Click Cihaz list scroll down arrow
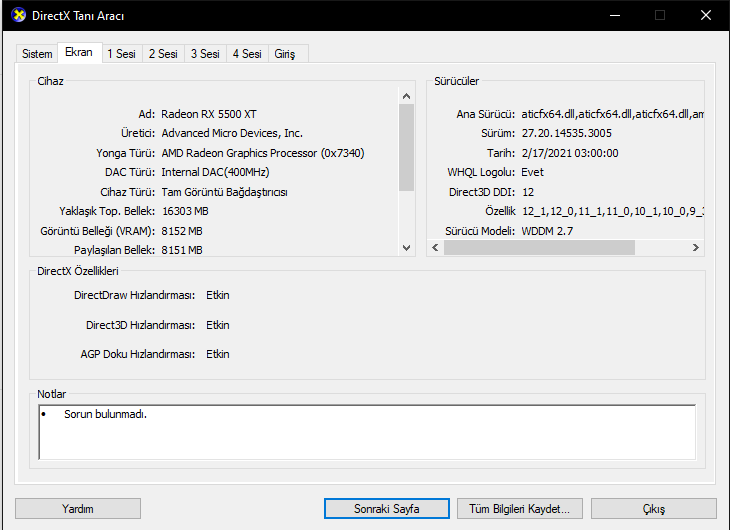The image size is (730, 530). (x=406, y=248)
